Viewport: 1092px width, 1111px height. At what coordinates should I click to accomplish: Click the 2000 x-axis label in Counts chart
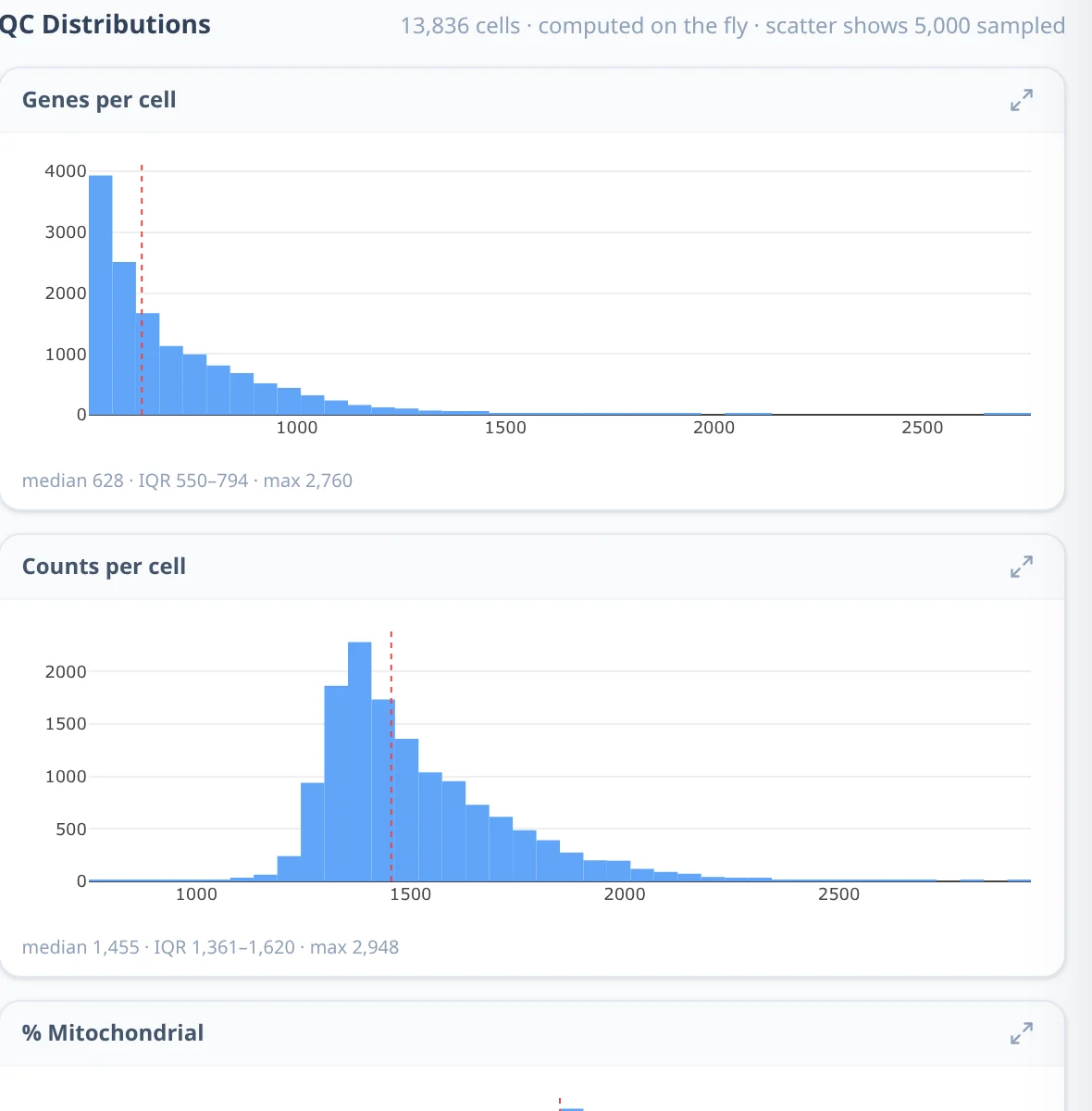point(625,894)
